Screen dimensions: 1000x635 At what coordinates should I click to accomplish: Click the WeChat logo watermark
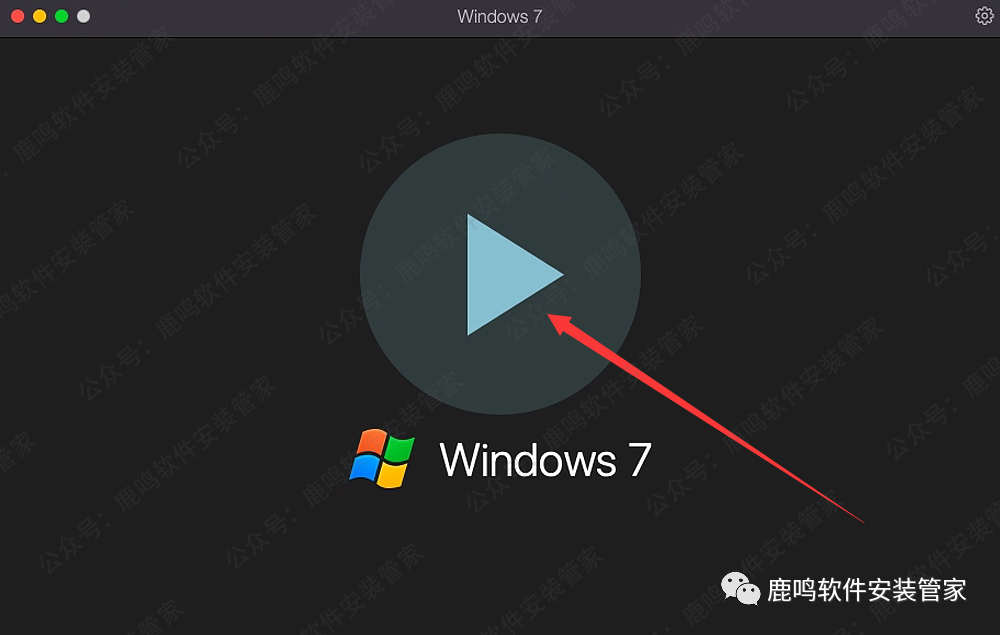click(x=740, y=588)
